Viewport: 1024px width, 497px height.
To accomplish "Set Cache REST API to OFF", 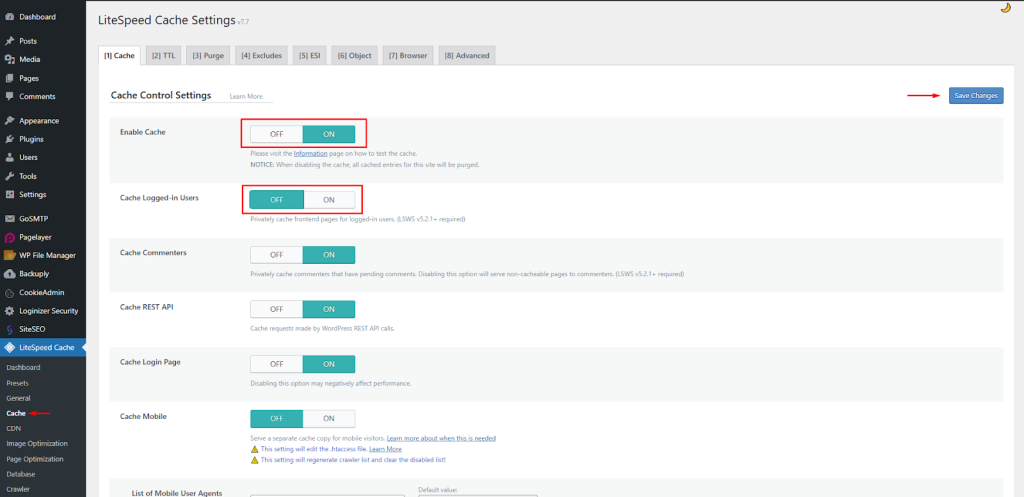I will pyautogui.click(x=276, y=309).
